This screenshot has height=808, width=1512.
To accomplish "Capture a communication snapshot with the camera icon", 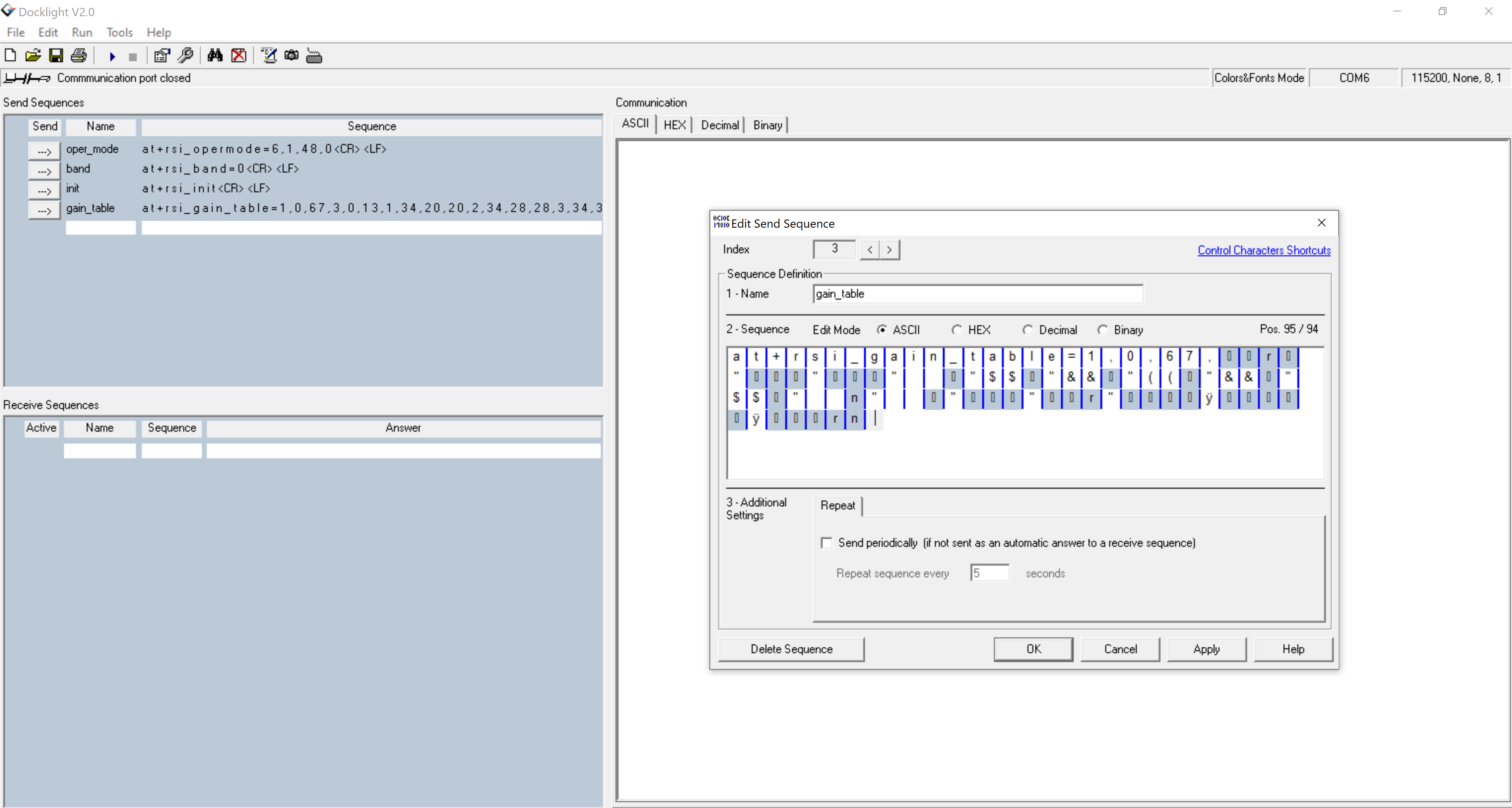I will tap(292, 55).
